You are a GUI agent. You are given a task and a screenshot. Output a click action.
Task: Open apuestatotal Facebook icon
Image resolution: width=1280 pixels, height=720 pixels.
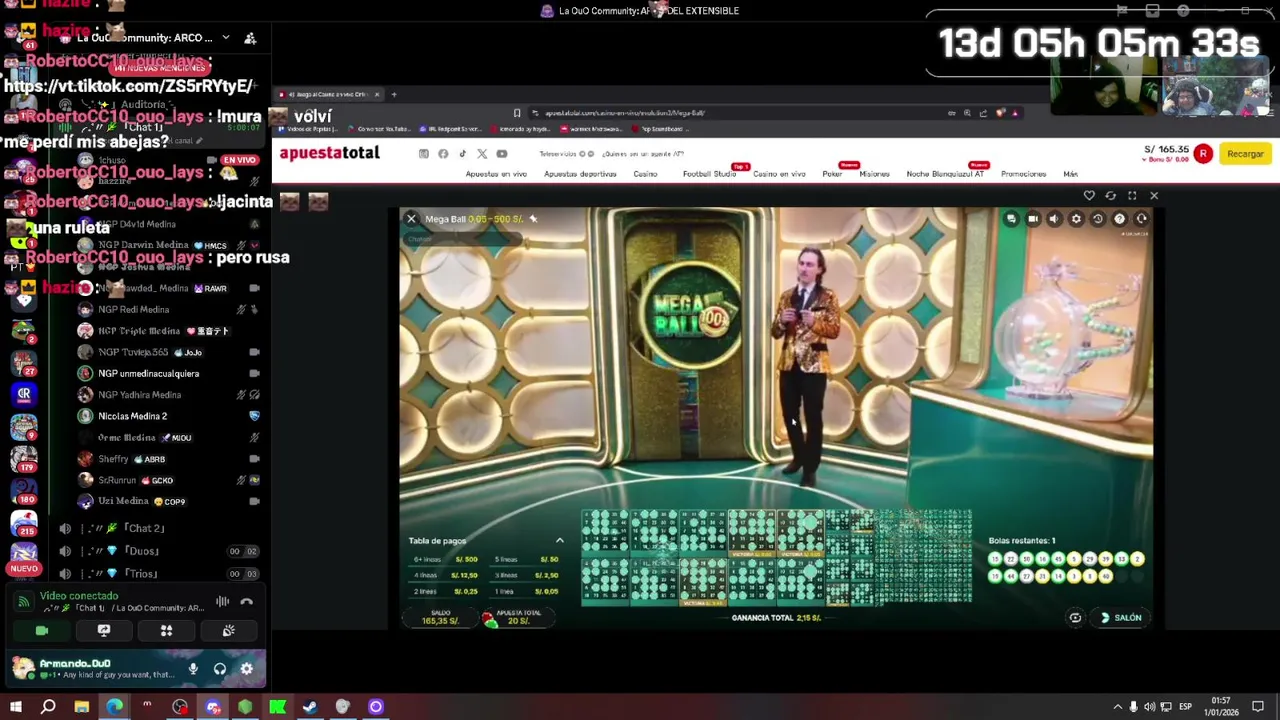coord(443,154)
